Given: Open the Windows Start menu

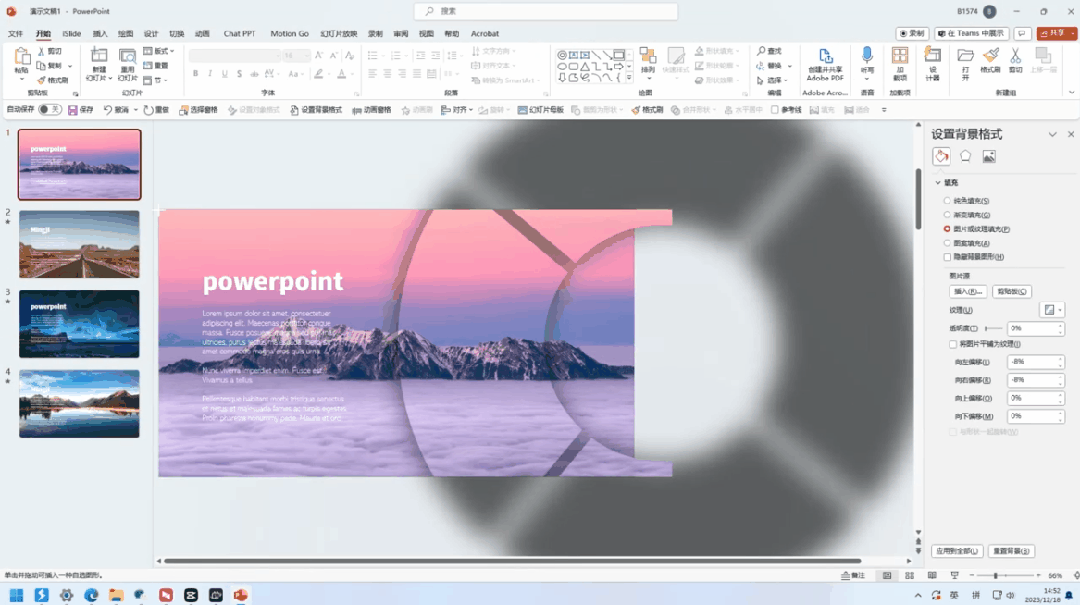Looking at the screenshot, I should coord(17,595).
